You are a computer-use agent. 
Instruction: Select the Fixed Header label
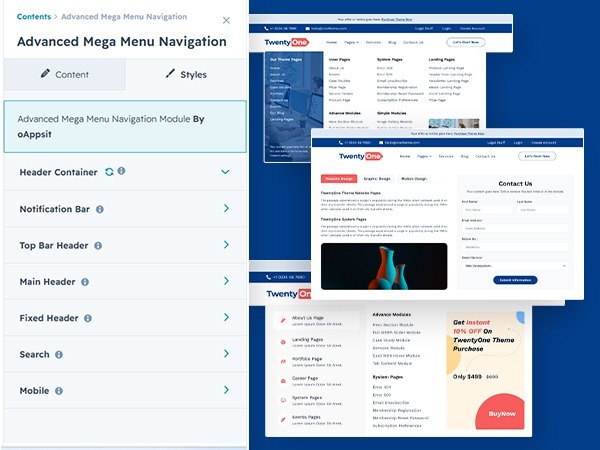tap(49, 318)
